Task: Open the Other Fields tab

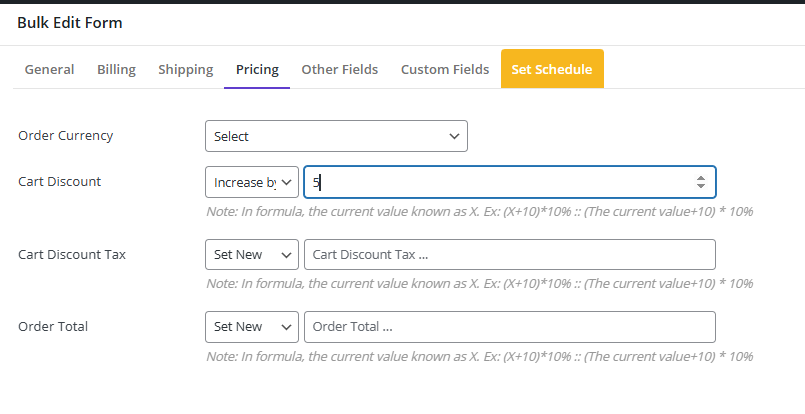Action: [340, 69]
